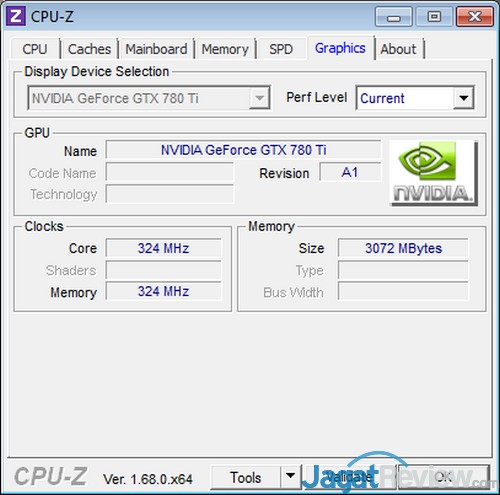Click the empty Shaders clock field
The width and height of the screenshot is (500, 495).
(x=163, y=270)
